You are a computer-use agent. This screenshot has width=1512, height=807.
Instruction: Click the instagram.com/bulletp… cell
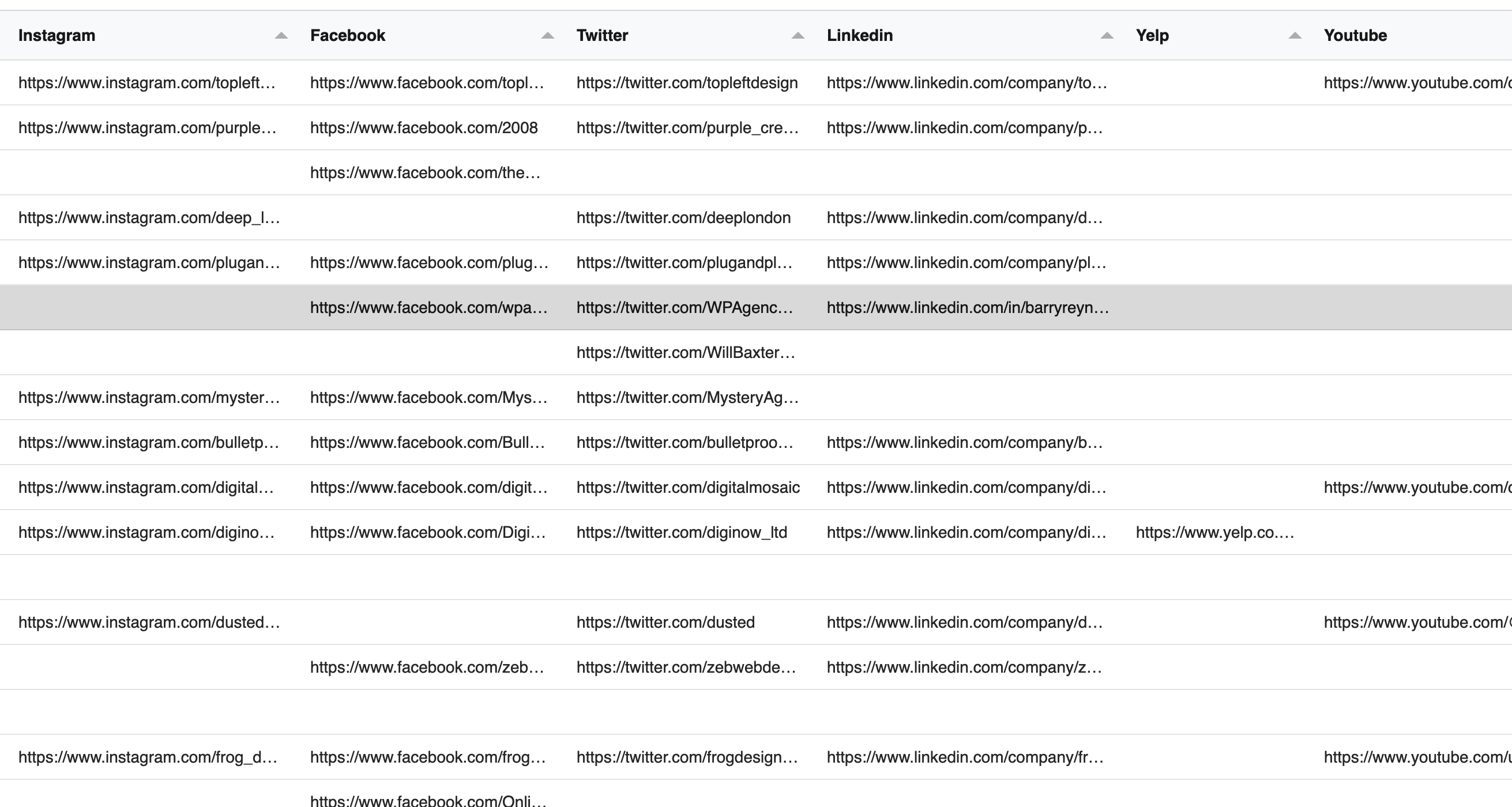(149, 443)
